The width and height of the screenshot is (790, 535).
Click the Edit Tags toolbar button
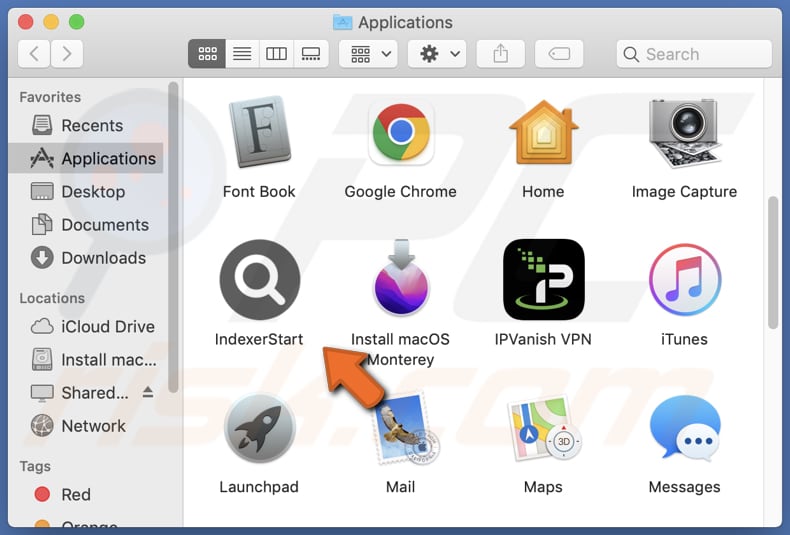tap(559, 53)
